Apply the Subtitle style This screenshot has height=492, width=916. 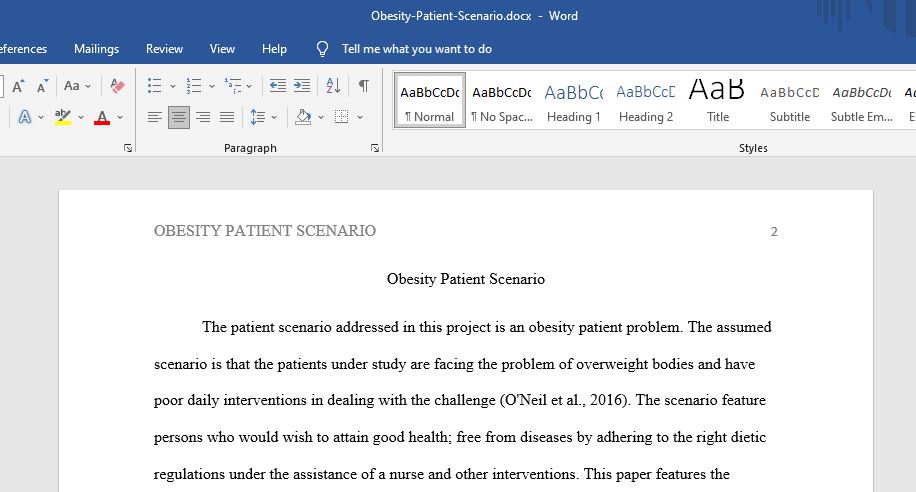click(x=790, y=101)
